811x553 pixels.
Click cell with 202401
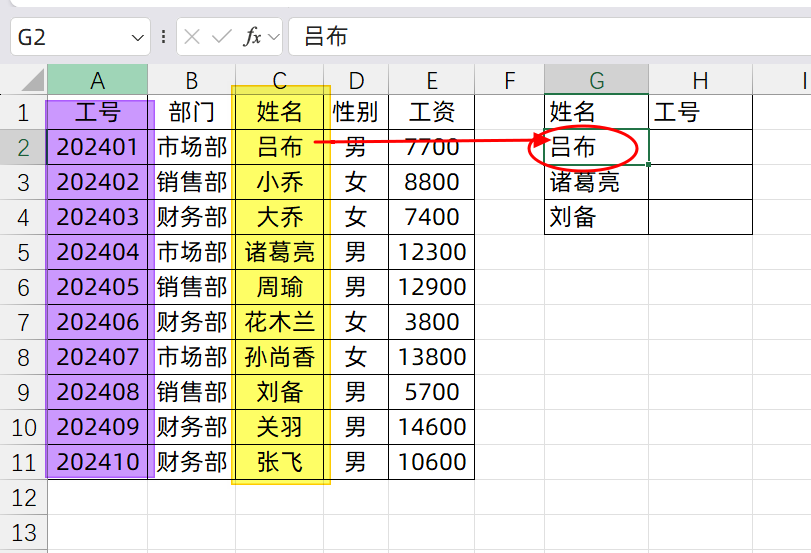[97, 147]
